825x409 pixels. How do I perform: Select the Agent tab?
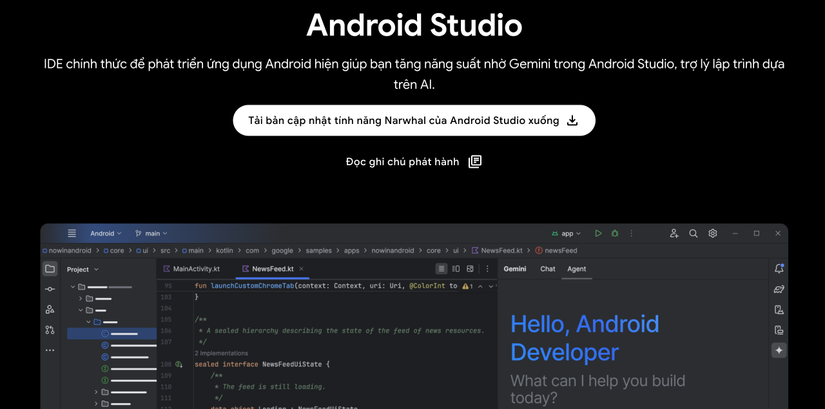577,268
